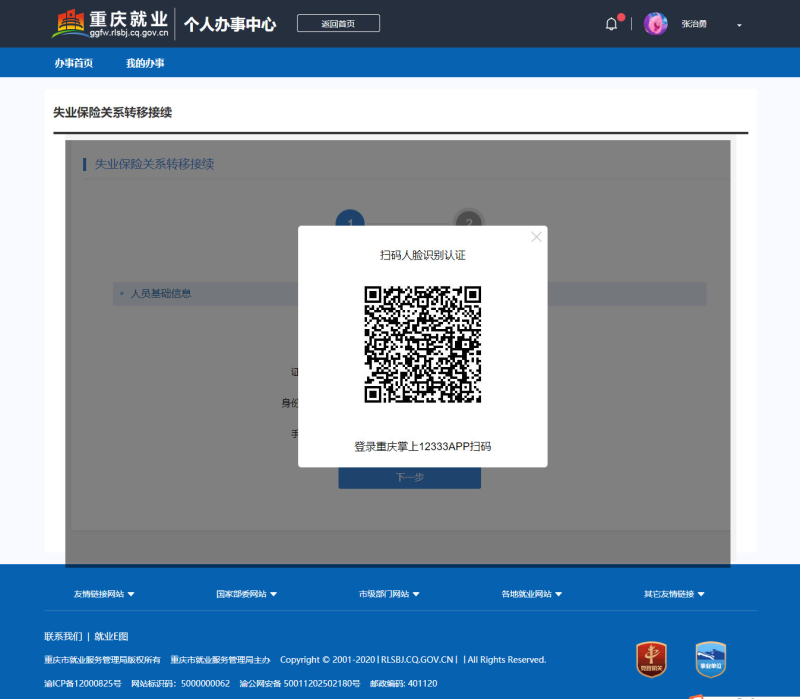Click the notification bell icon

611,24
